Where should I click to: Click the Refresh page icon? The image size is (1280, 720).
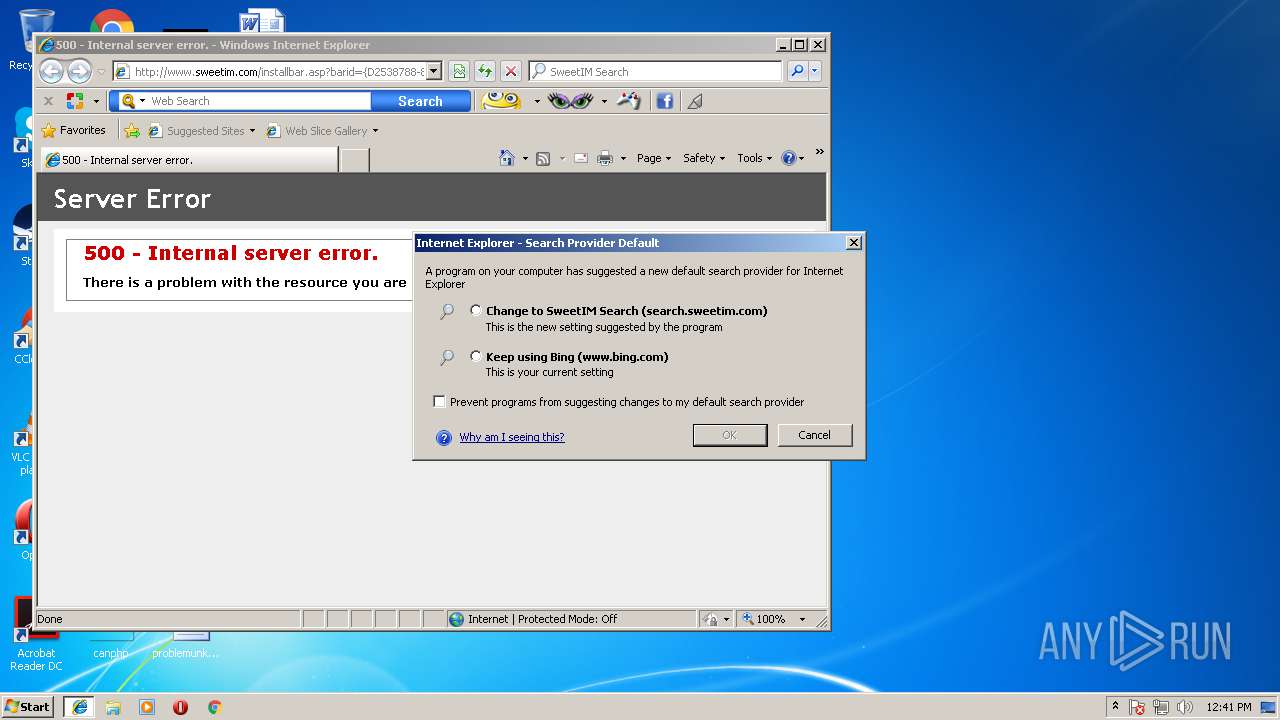point(485,71)
